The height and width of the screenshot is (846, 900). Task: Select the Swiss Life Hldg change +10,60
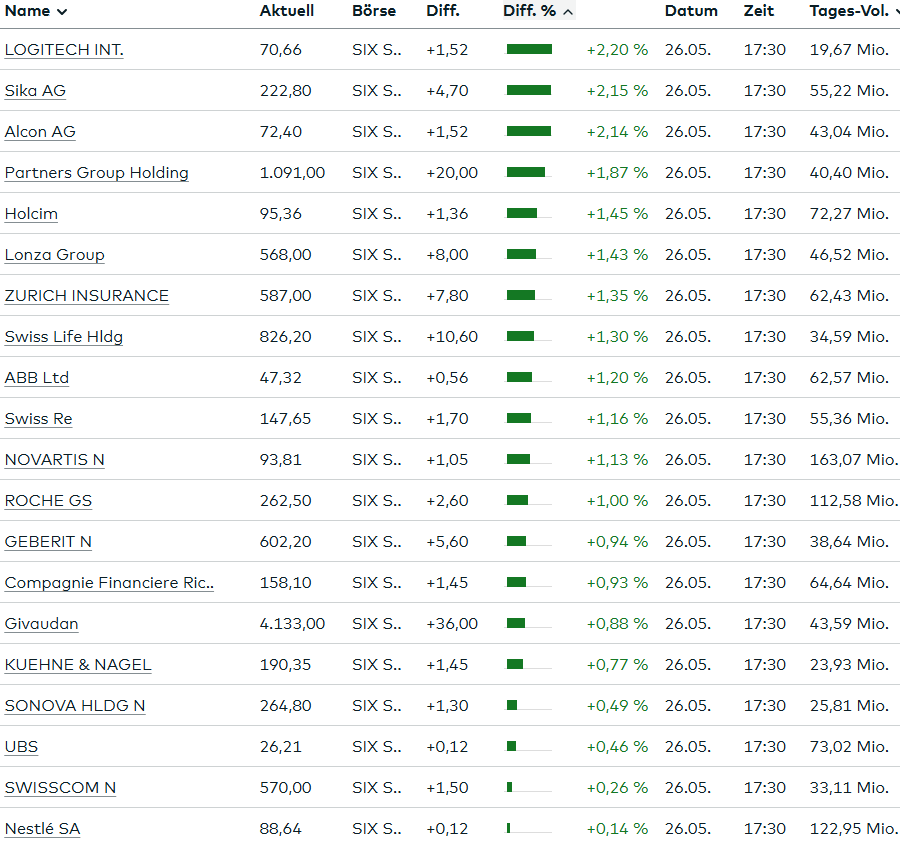(452, 337)
